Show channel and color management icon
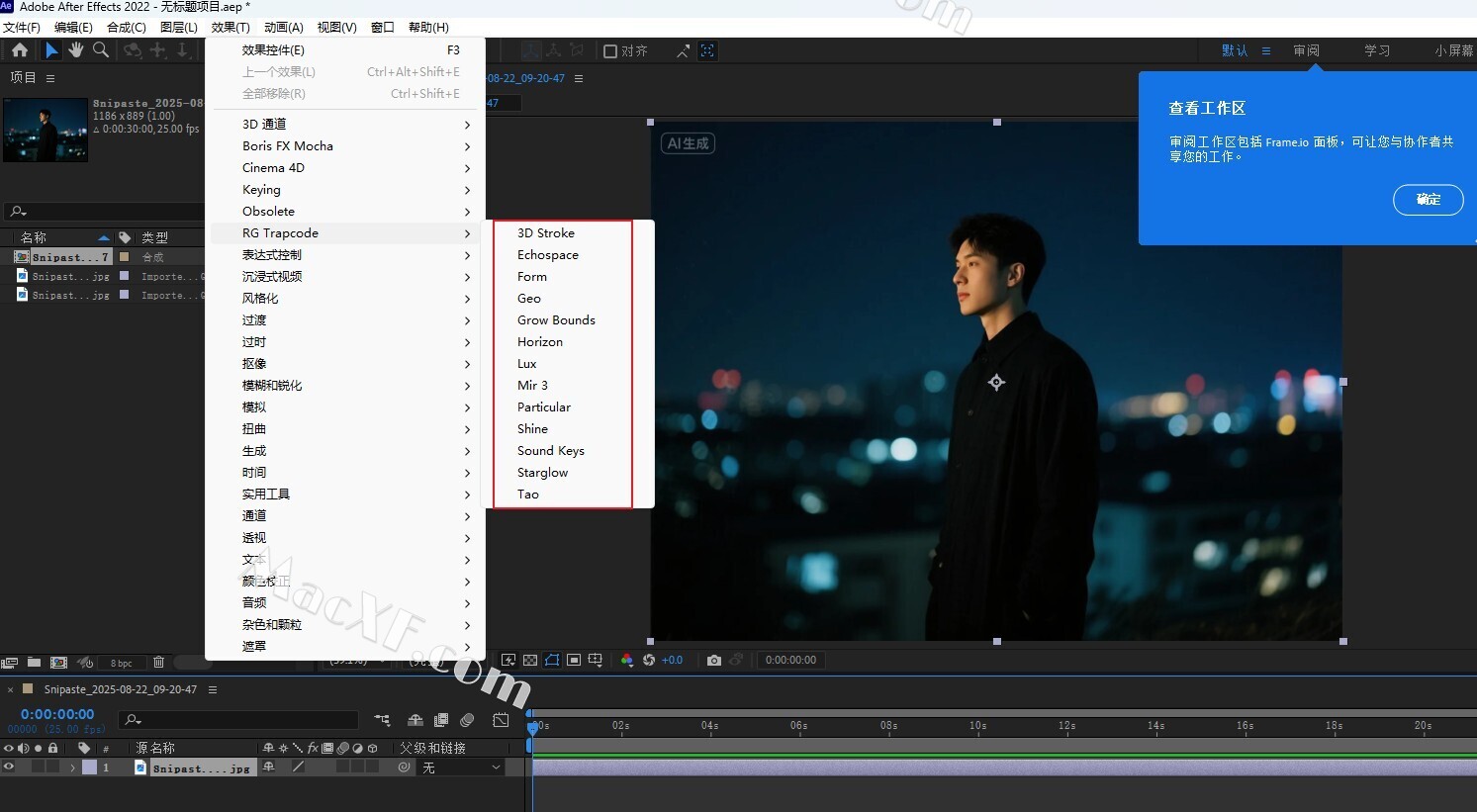The height and width of the screenshot is (812, 1477). 627,660
